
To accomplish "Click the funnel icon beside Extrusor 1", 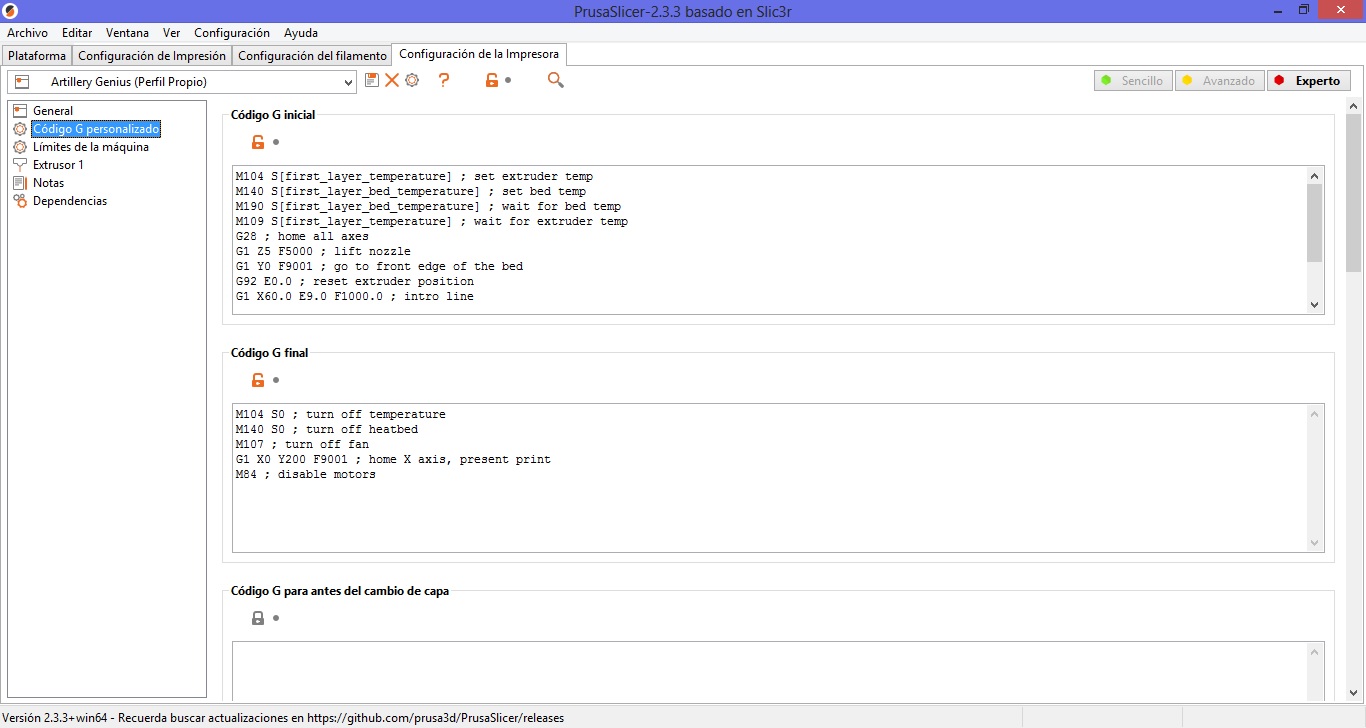I will [20, 165].
